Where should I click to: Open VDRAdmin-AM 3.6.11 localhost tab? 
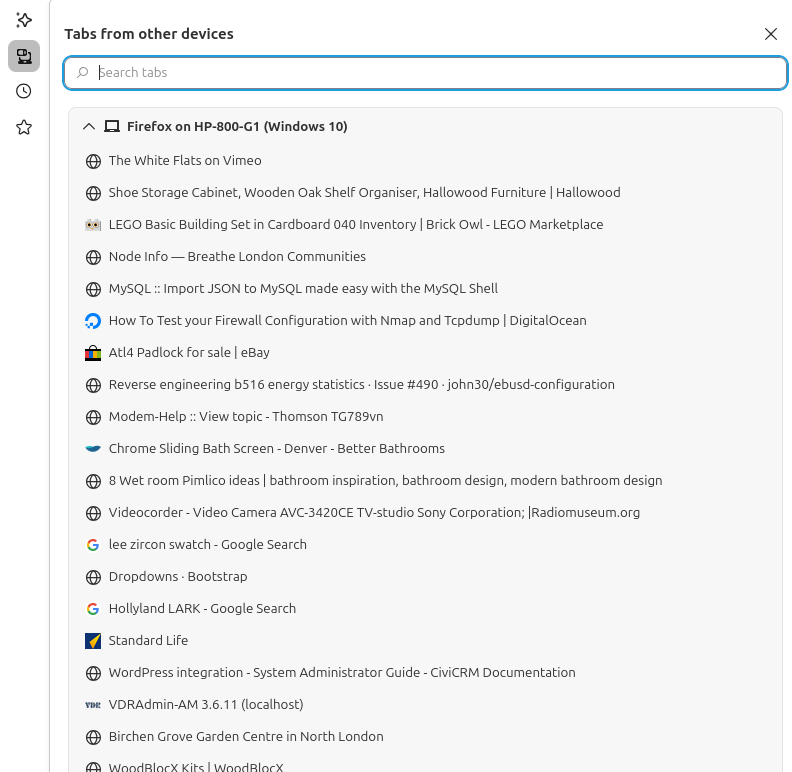(206, 705)
